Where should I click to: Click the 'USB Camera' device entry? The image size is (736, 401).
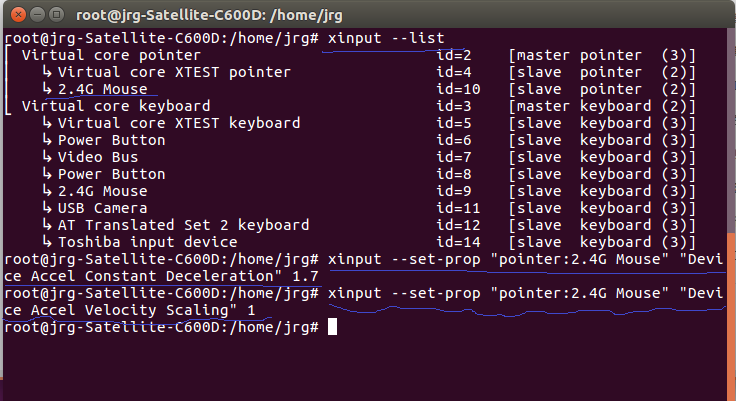click(102, 208)
